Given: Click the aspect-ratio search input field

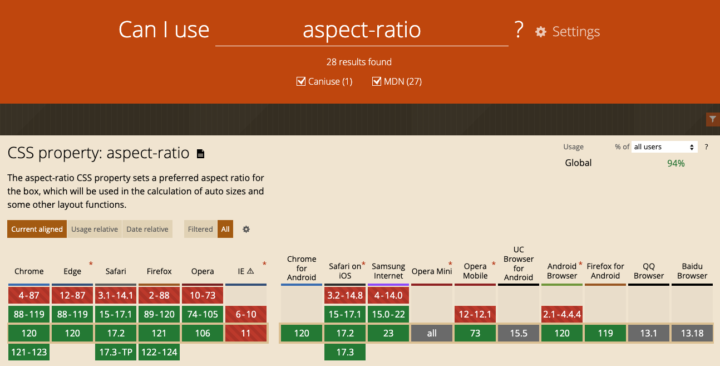Looking at the screenshot, I should [362, 30].
